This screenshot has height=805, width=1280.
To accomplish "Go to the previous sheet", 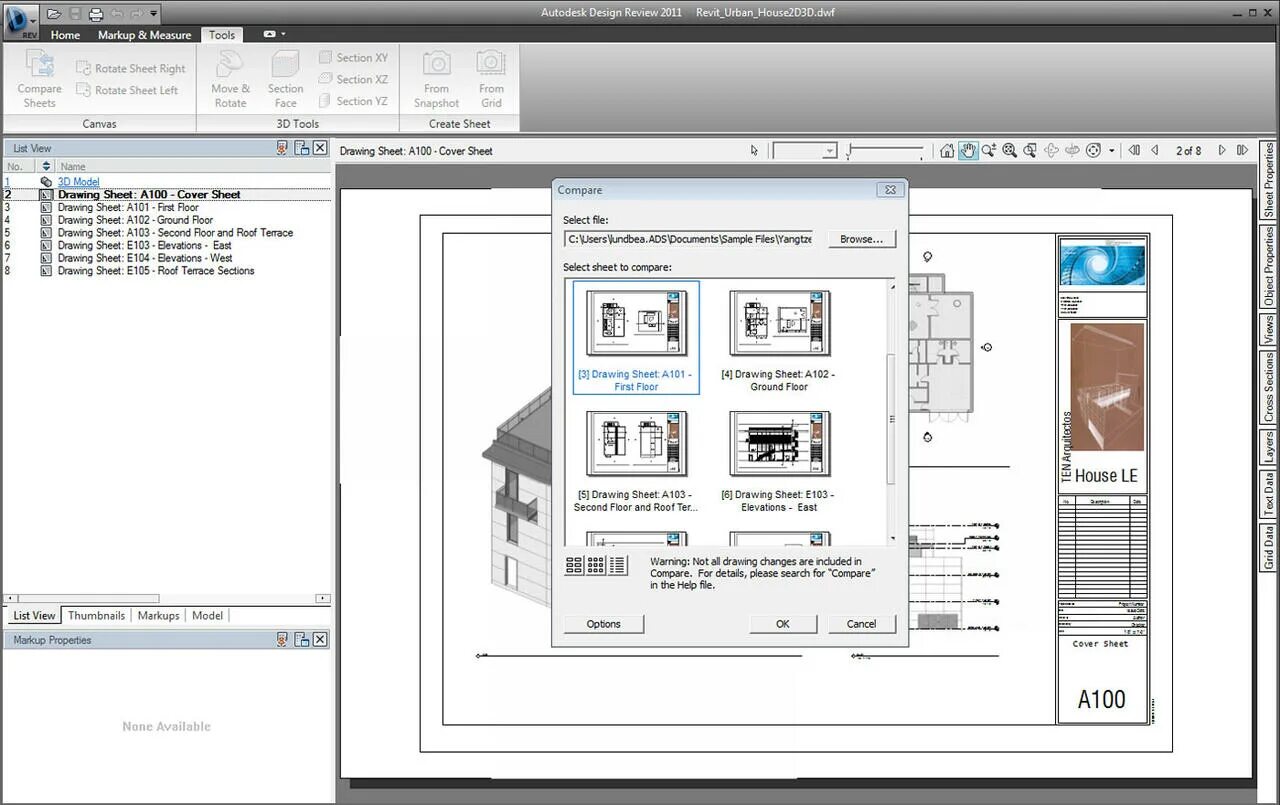I will click(1155, 151).
